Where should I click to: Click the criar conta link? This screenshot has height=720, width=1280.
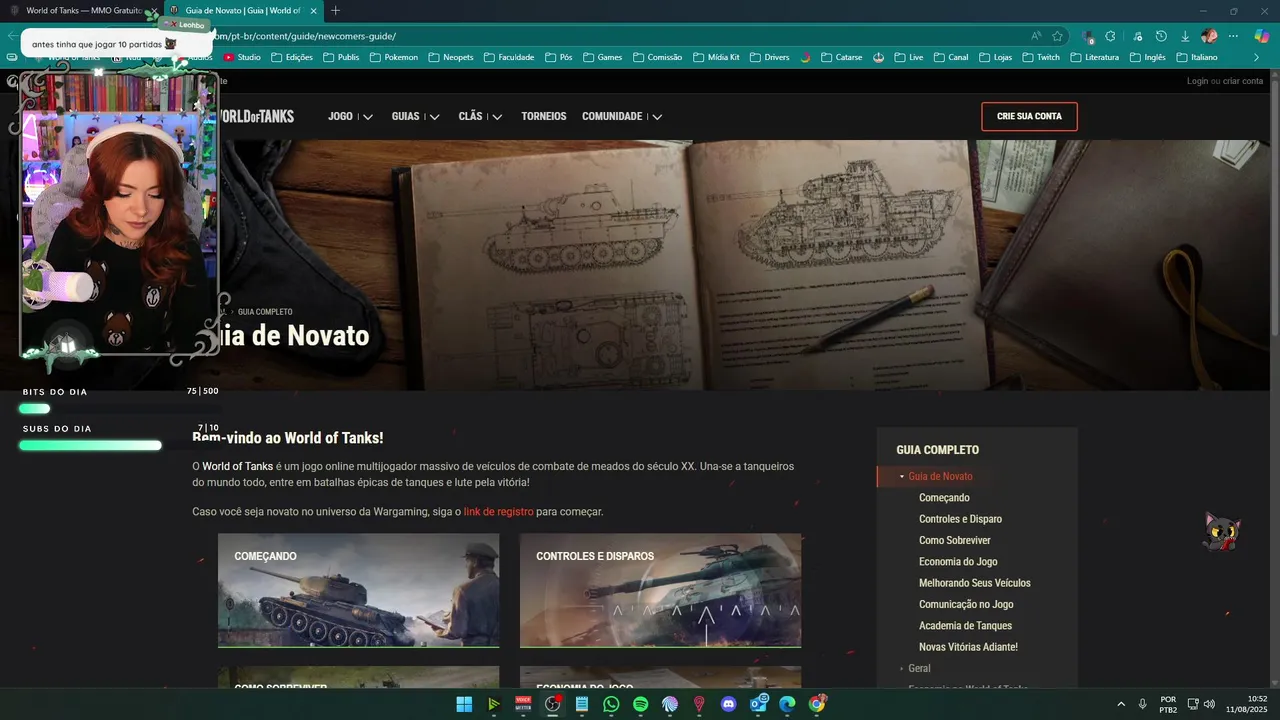click(x=1243, y=81)
